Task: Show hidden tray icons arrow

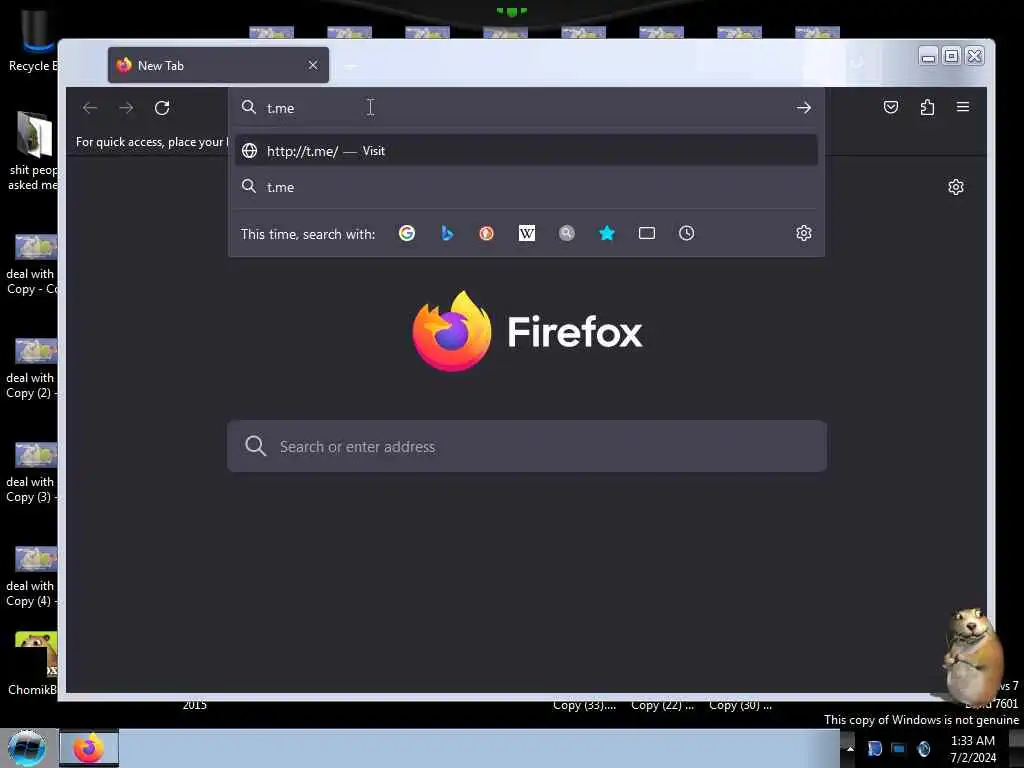Action: tap(850, 748)
